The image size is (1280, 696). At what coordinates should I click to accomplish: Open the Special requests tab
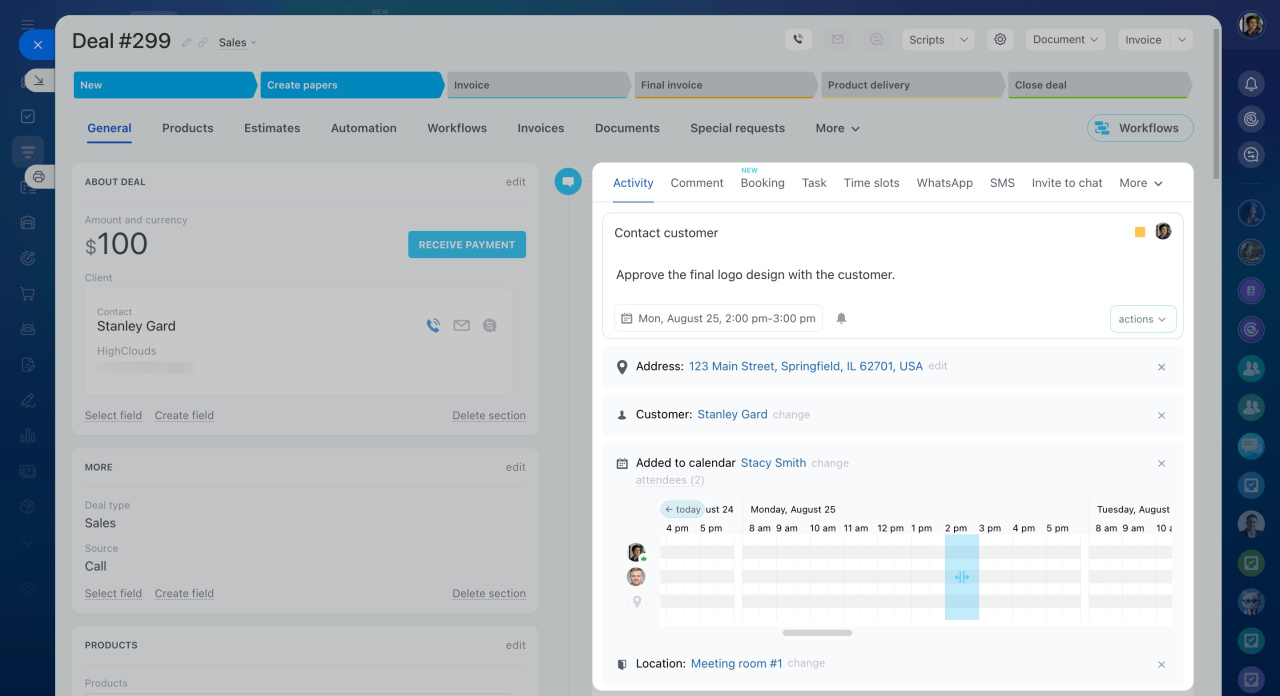pyautogui.click(x=738, y=128)
